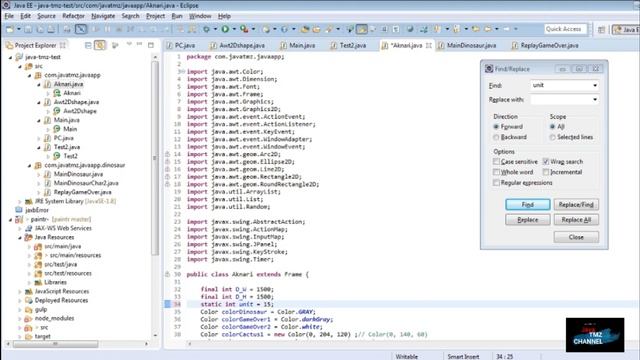Select All scope radio button
The height and width of the screenshot is (360, 640).
(x=553, y=127)
